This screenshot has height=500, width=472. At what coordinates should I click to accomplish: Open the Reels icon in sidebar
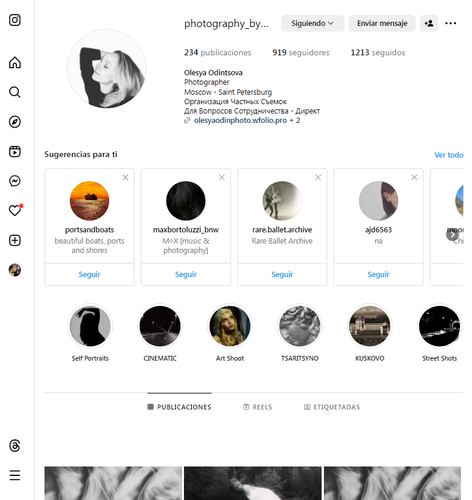[15, 151]
